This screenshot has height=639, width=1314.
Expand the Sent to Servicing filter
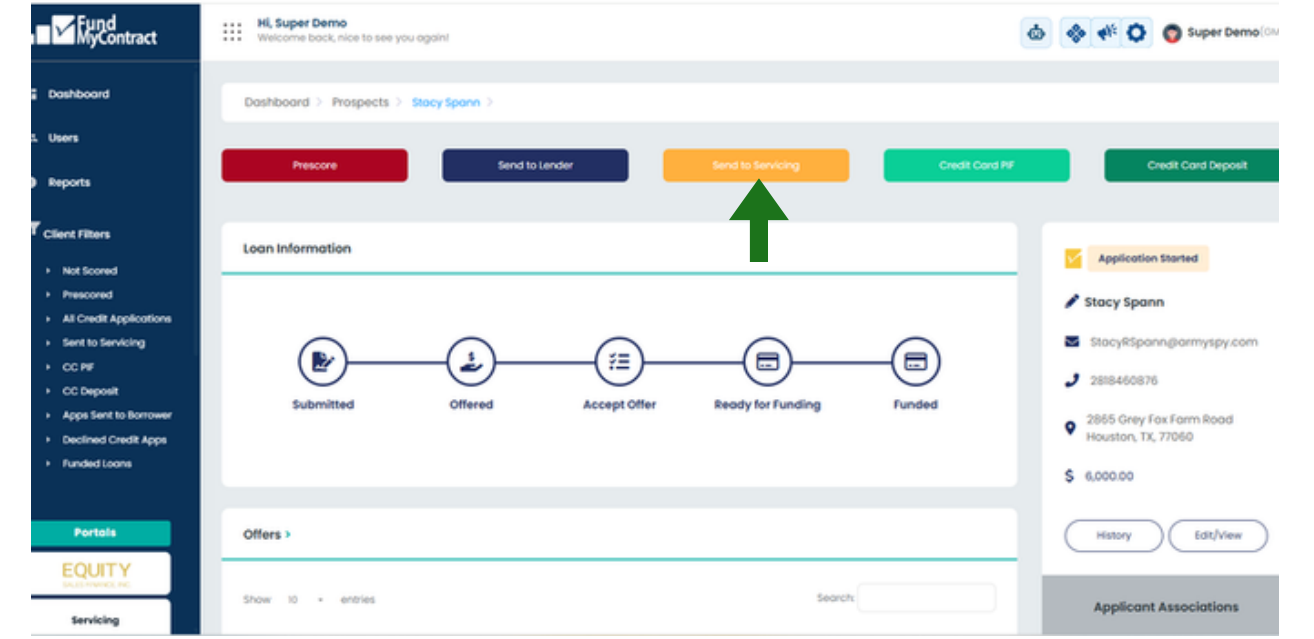(x=103, y=343)
